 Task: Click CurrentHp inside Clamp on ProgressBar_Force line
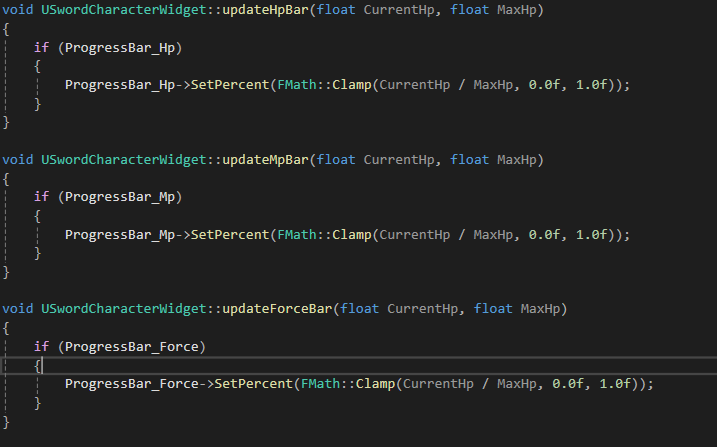439,383
